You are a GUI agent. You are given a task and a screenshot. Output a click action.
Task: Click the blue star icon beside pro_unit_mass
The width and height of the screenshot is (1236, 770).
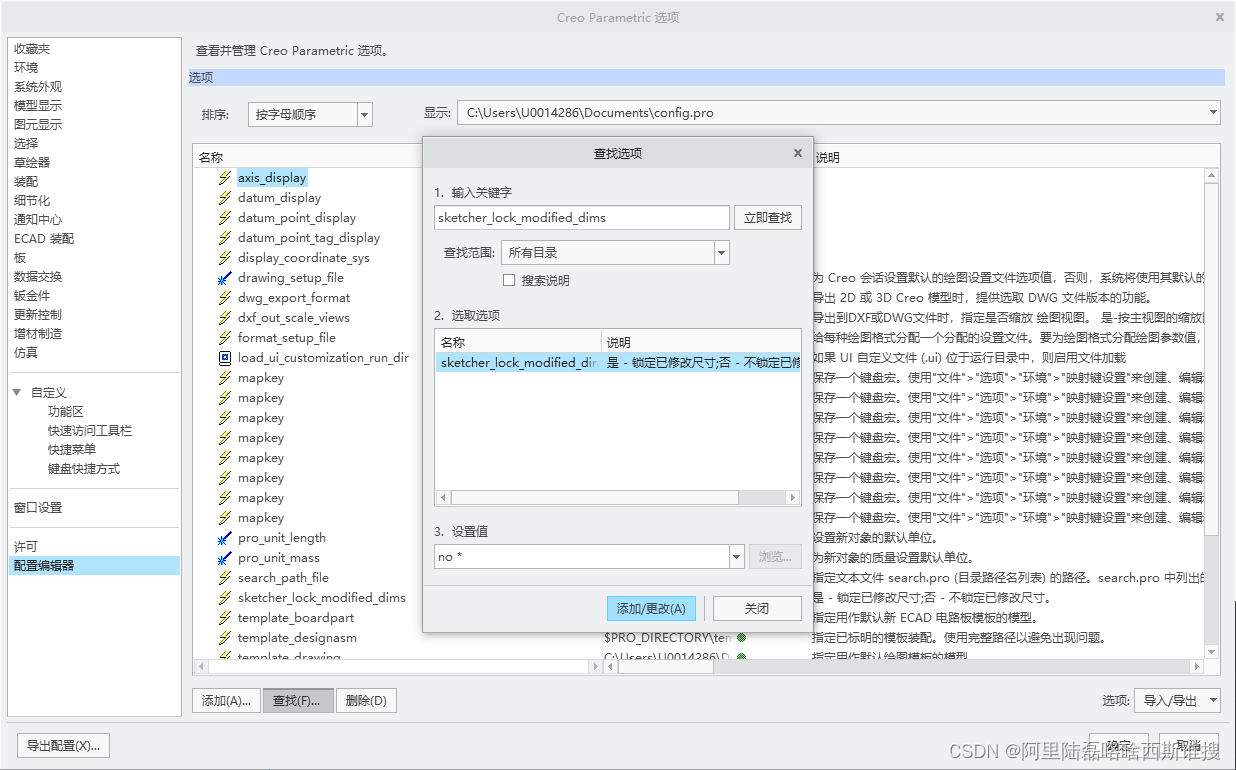pos(225,558)
